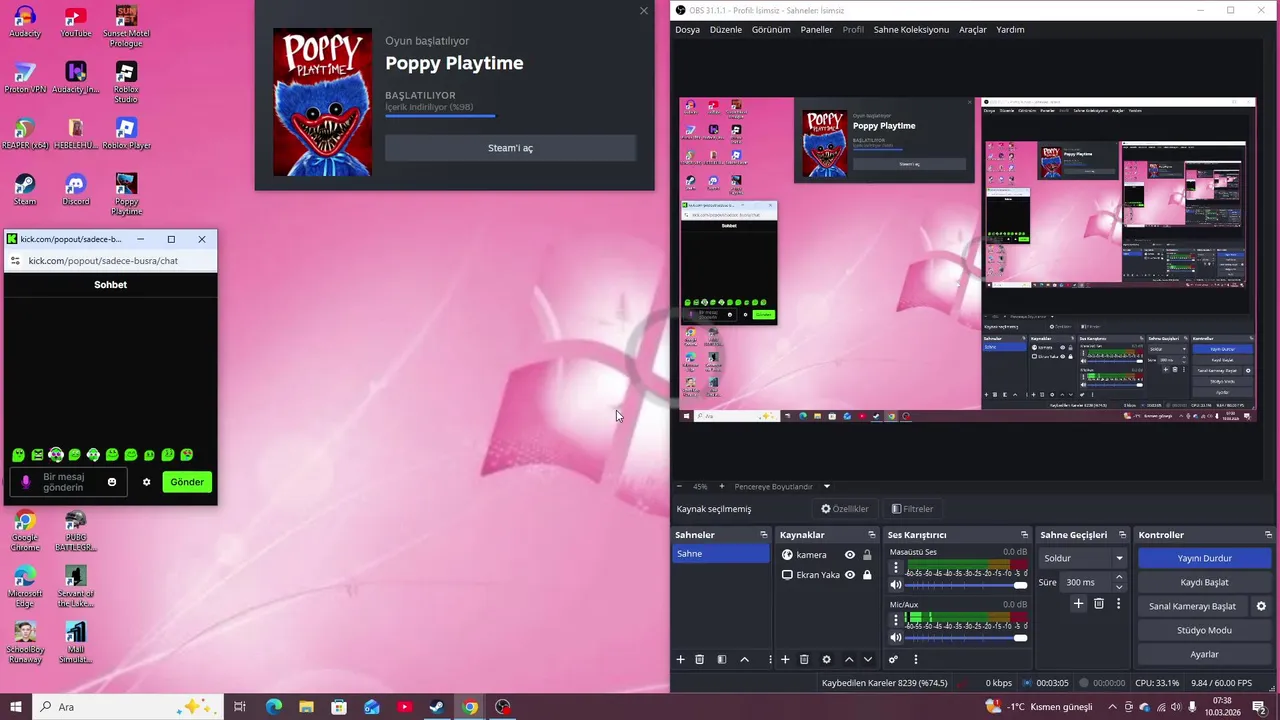Open Yardım menu in OBS
Screen dimensions: 1280x720
coord(1010,30)
